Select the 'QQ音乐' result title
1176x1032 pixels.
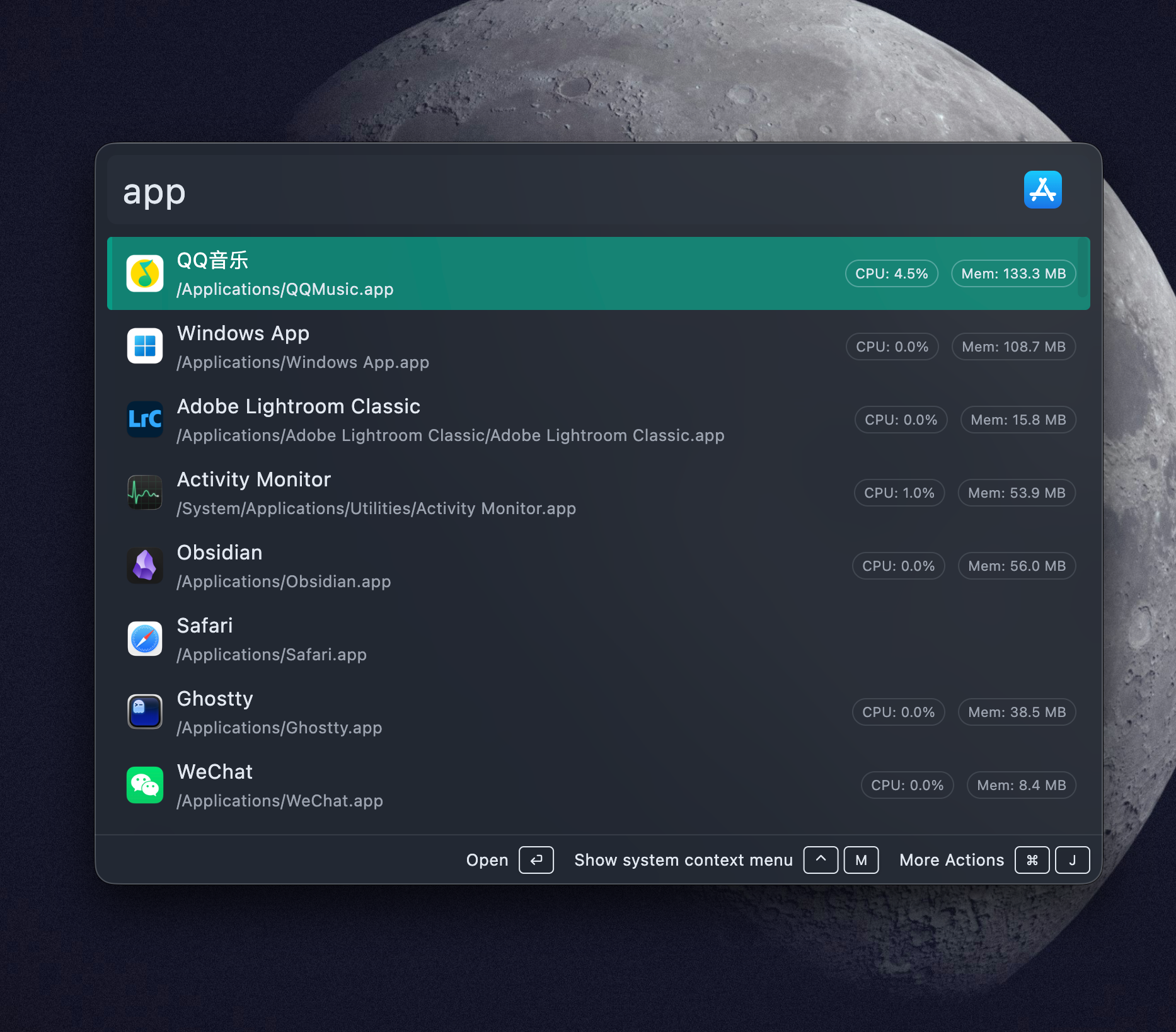pos(212,260)
